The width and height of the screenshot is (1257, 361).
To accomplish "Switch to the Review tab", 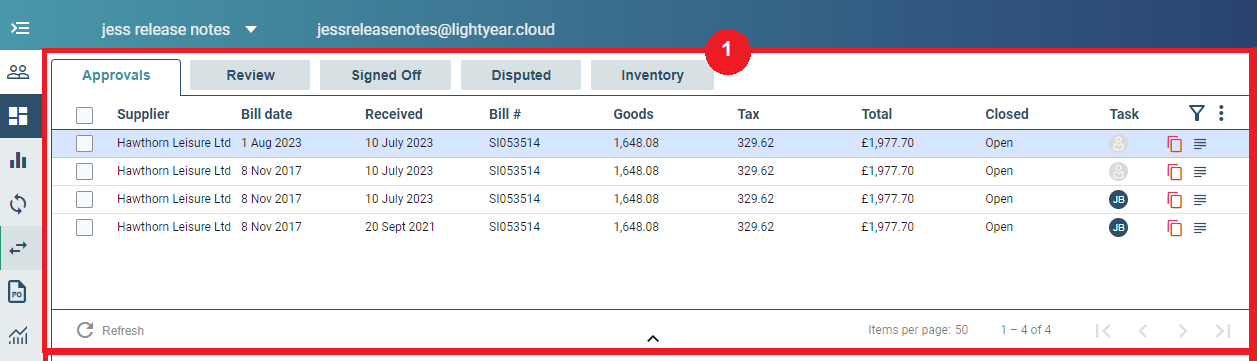I will point(250,75).
